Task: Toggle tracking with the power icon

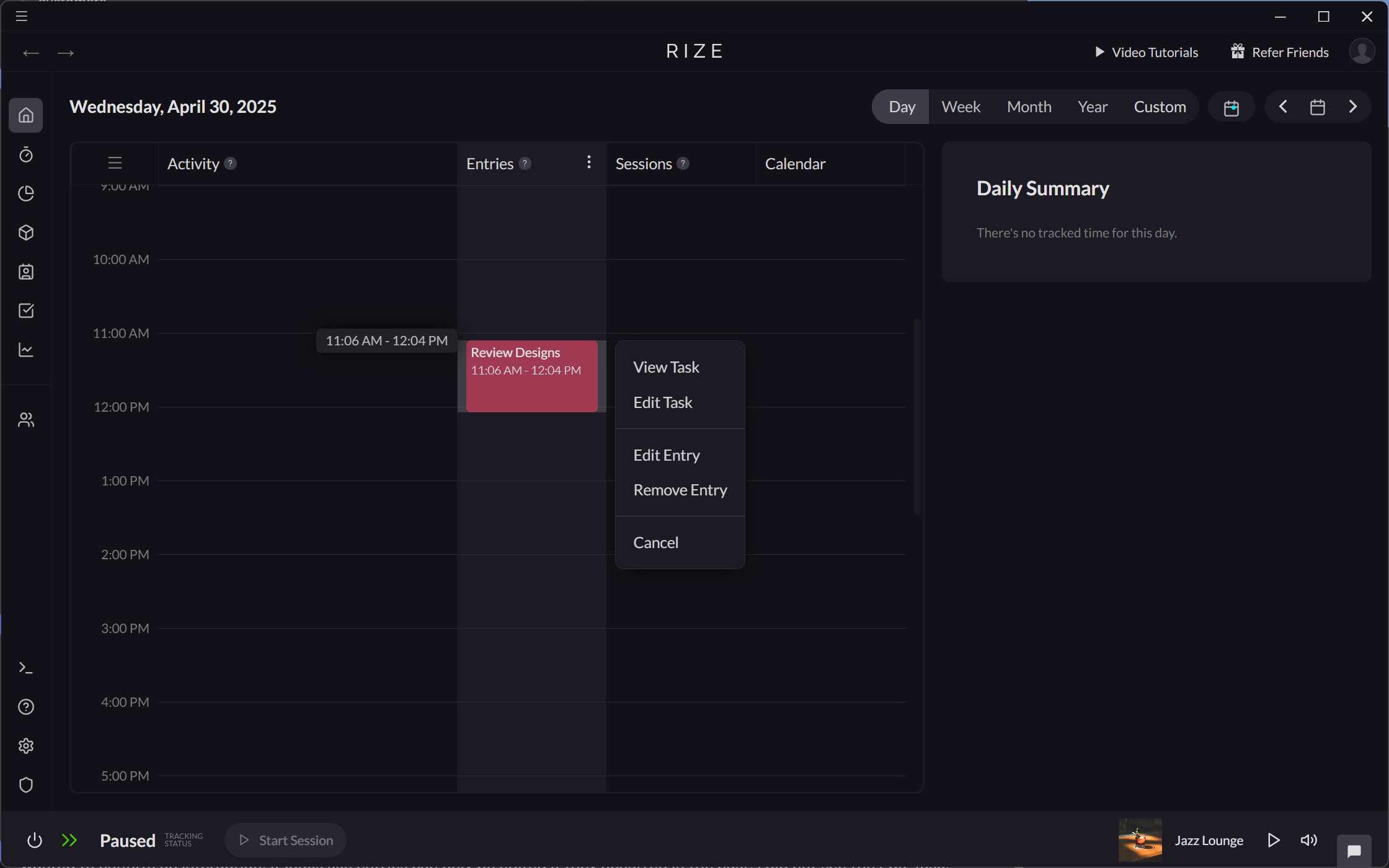Action: 35,840
